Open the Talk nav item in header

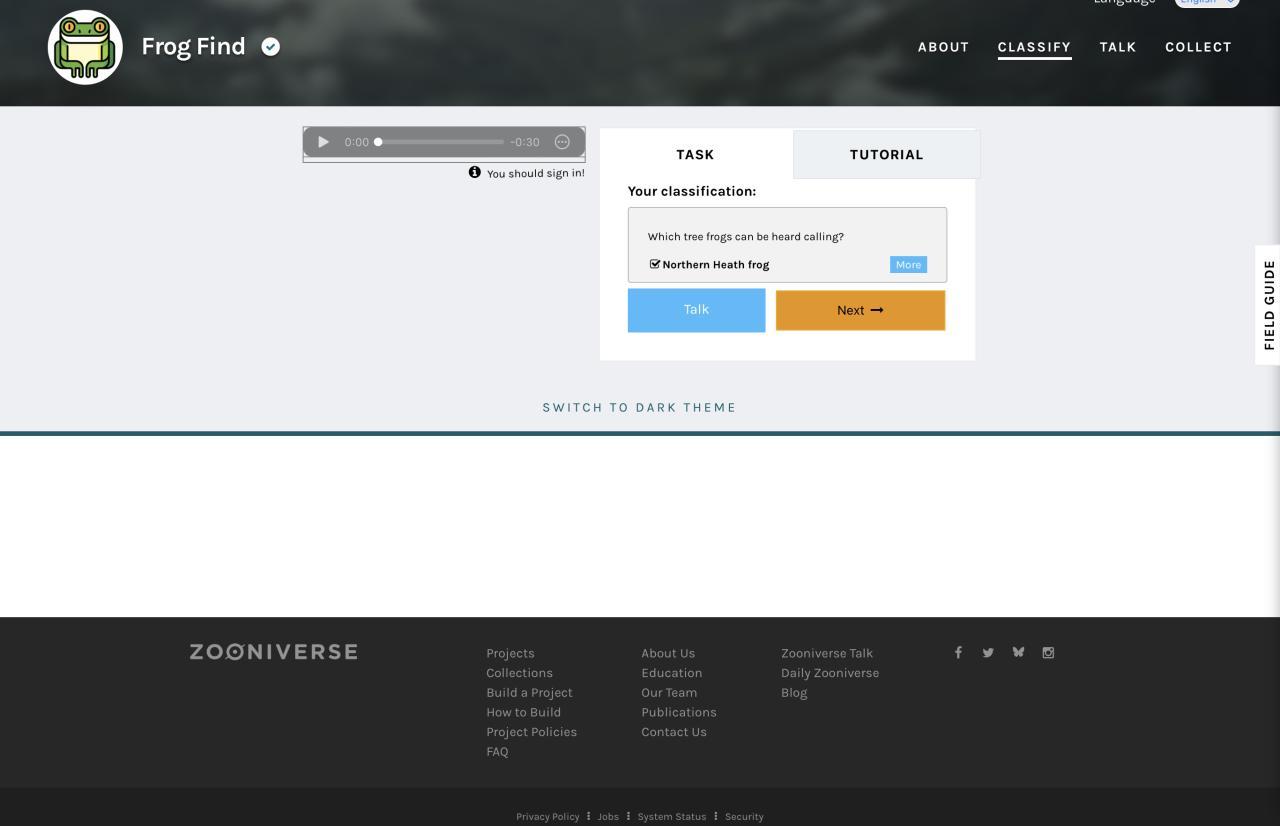(x=1118, y=47)
